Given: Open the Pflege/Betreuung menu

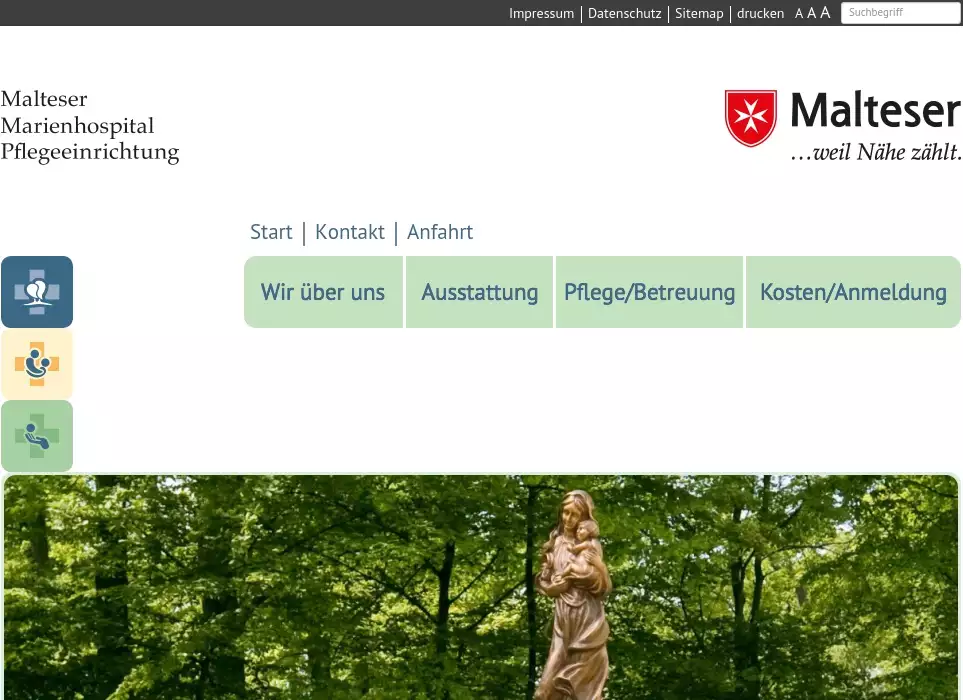Looking at the screenshot, I should click(649, 292).
